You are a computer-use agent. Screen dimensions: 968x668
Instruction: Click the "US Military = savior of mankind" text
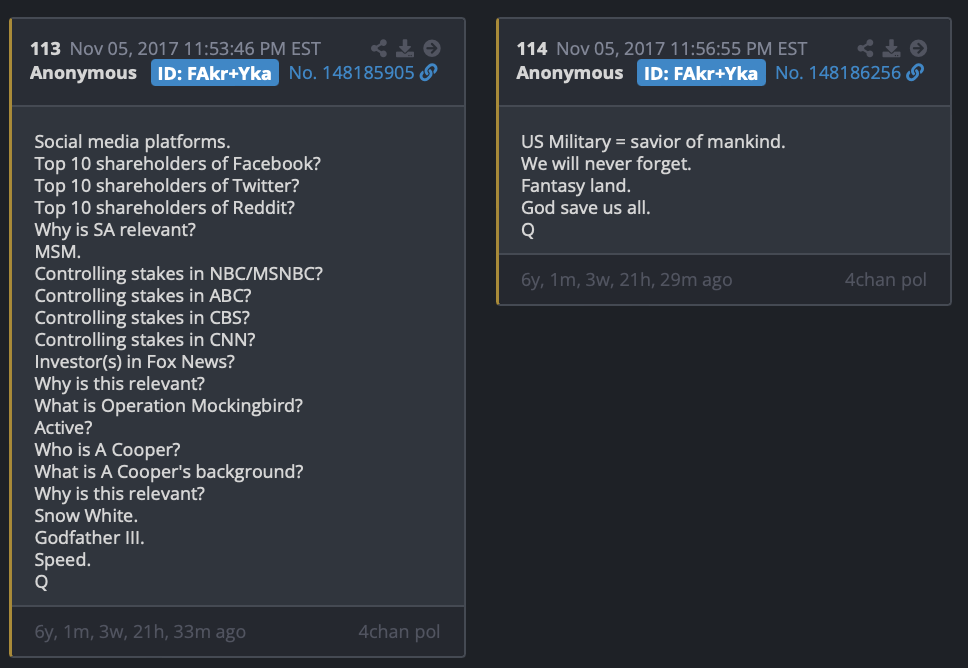(x=653, y=142)
